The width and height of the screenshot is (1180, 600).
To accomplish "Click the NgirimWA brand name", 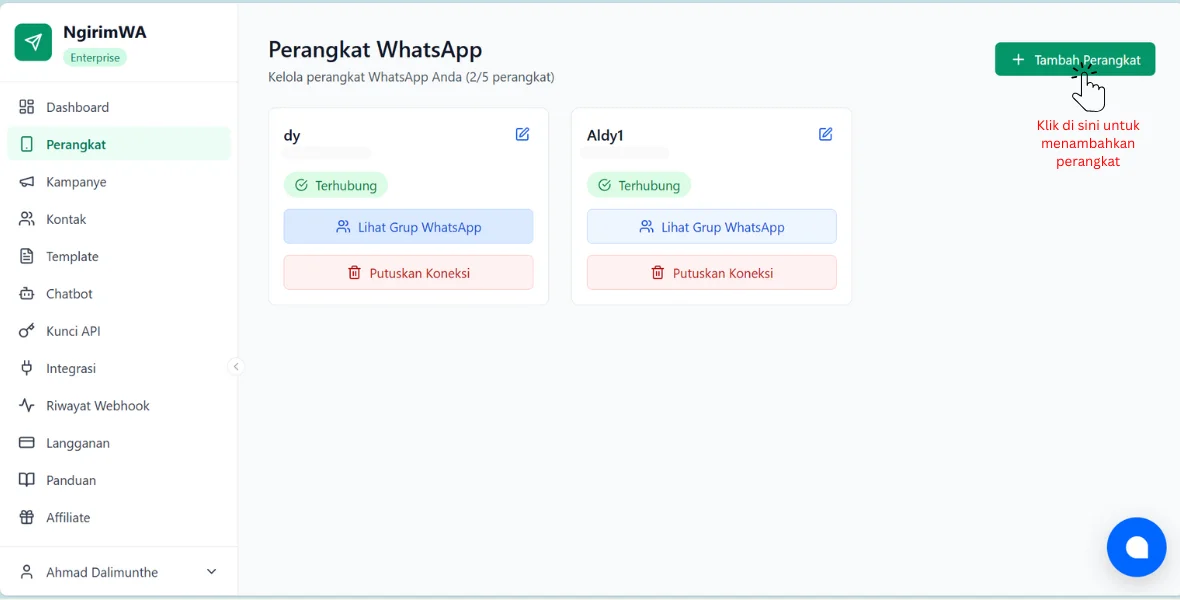I will pyautogui.click(x=105, y=32).
